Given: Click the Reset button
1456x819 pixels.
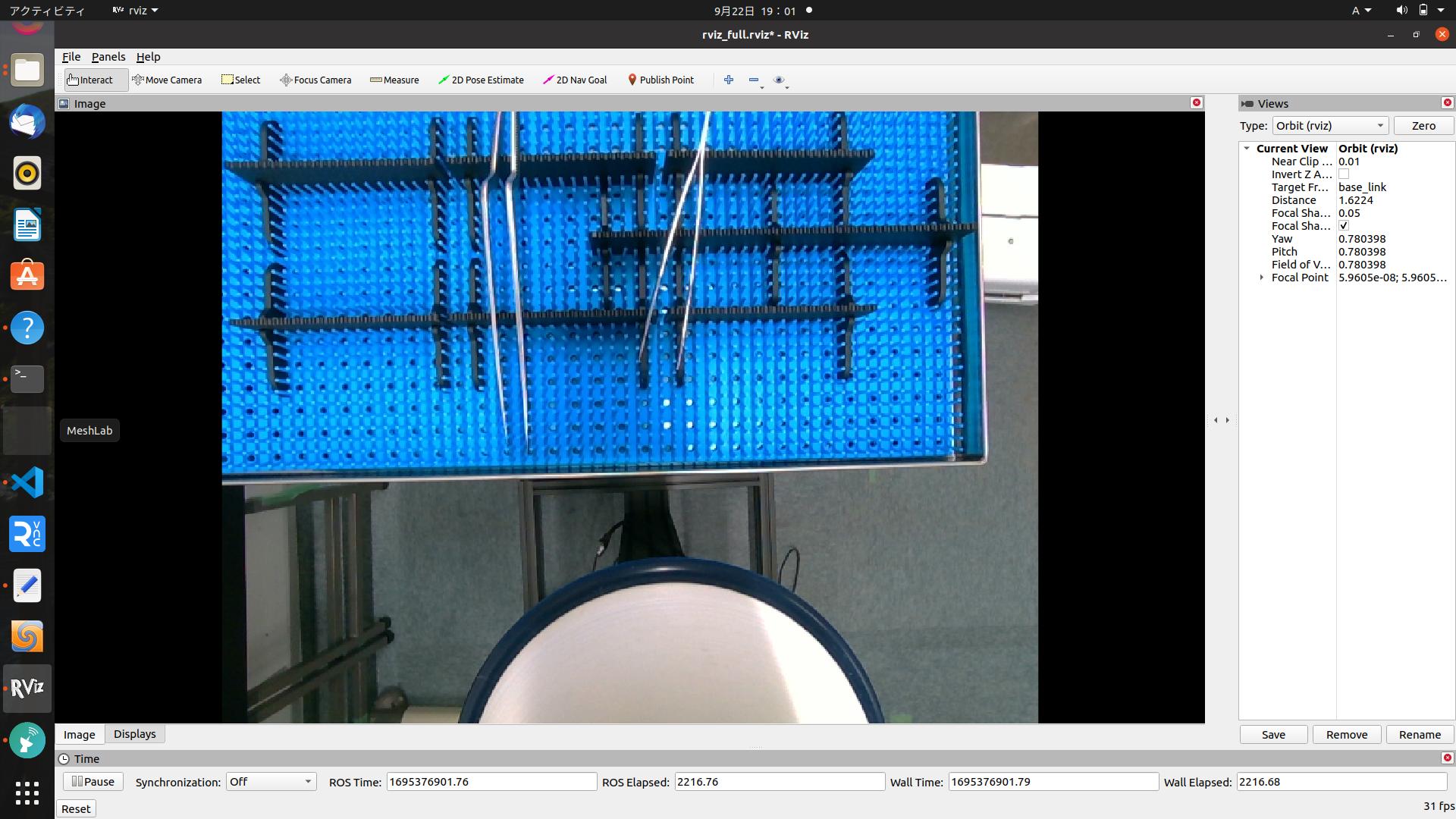Looking at the screenshot, I should pyautogui.click(x=76, y=809).
